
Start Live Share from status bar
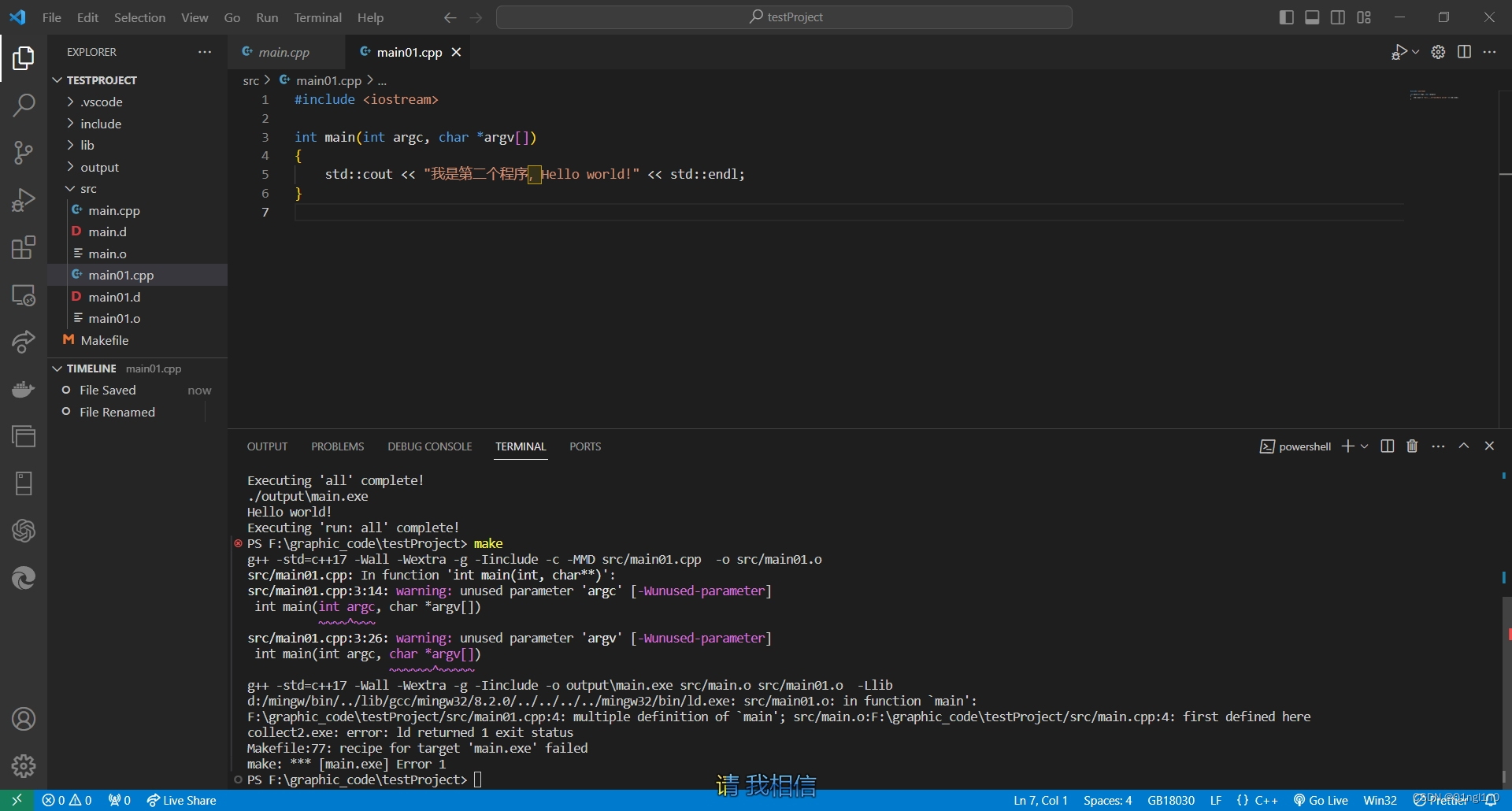(x=181, y=800)
